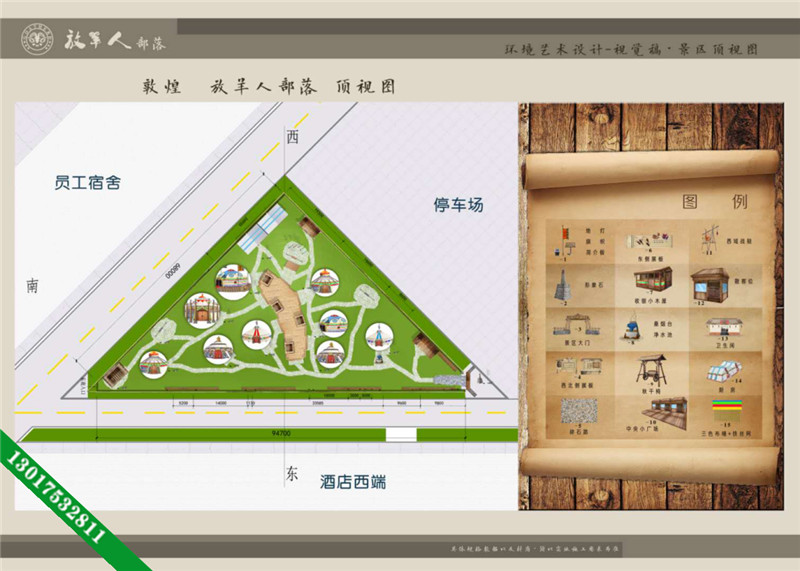Click the 卫生间 restroom legend icon
The height and width of the screenshot is (571, 800).
[724, 326]
